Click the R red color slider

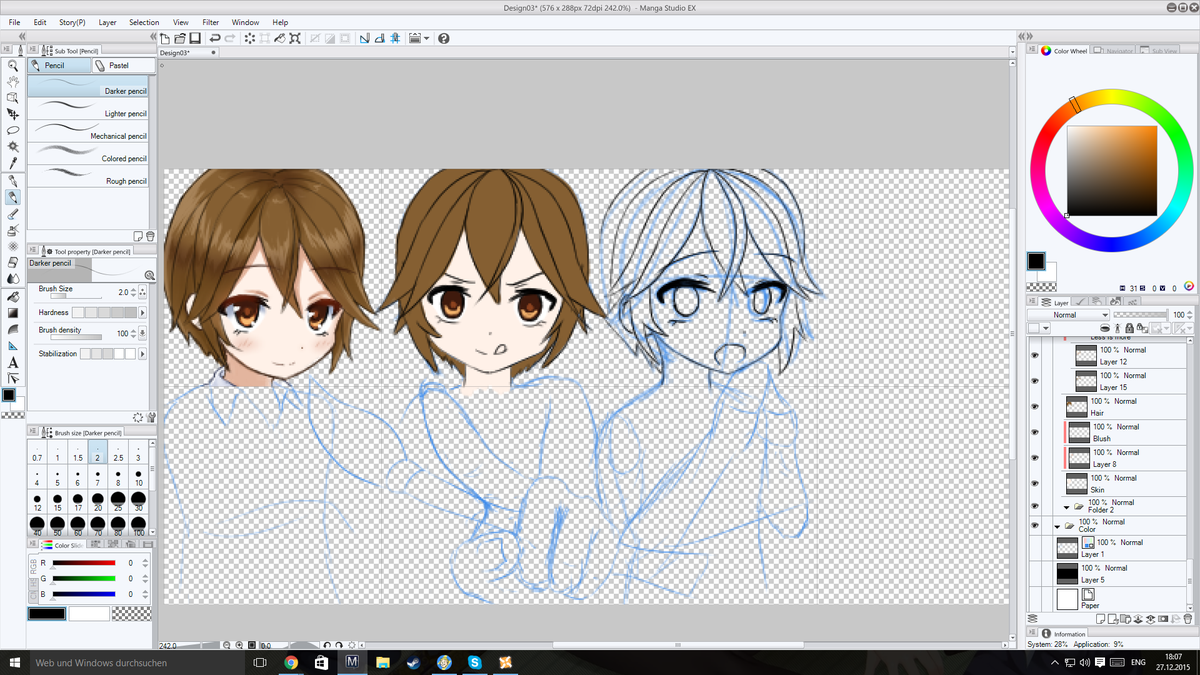(84, 563)
